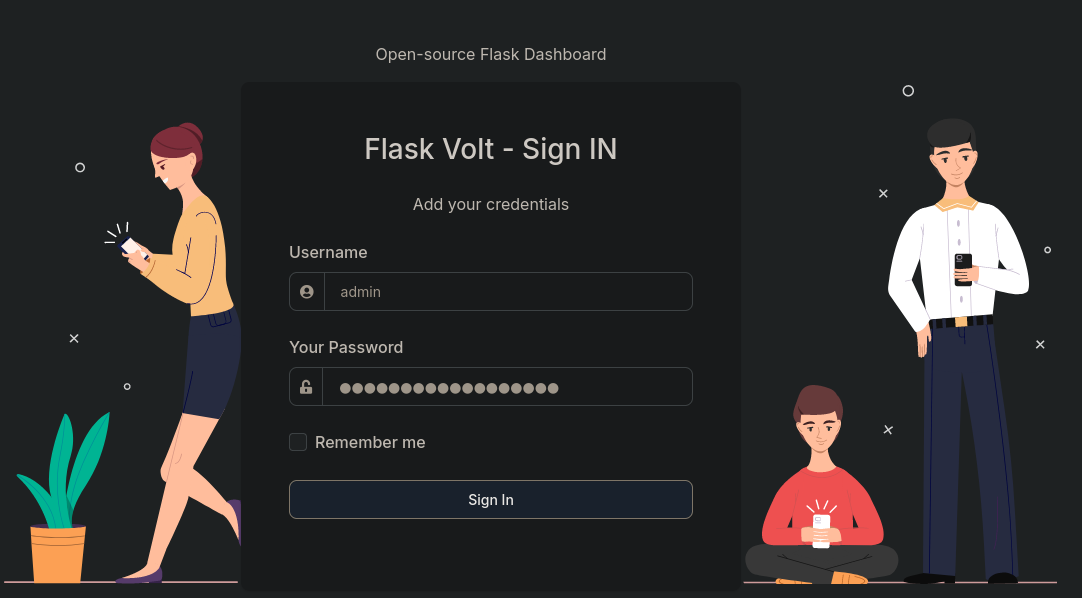Focus the Your Password input field
Screen dimensions: 1082x598
(x=506, y=387)
